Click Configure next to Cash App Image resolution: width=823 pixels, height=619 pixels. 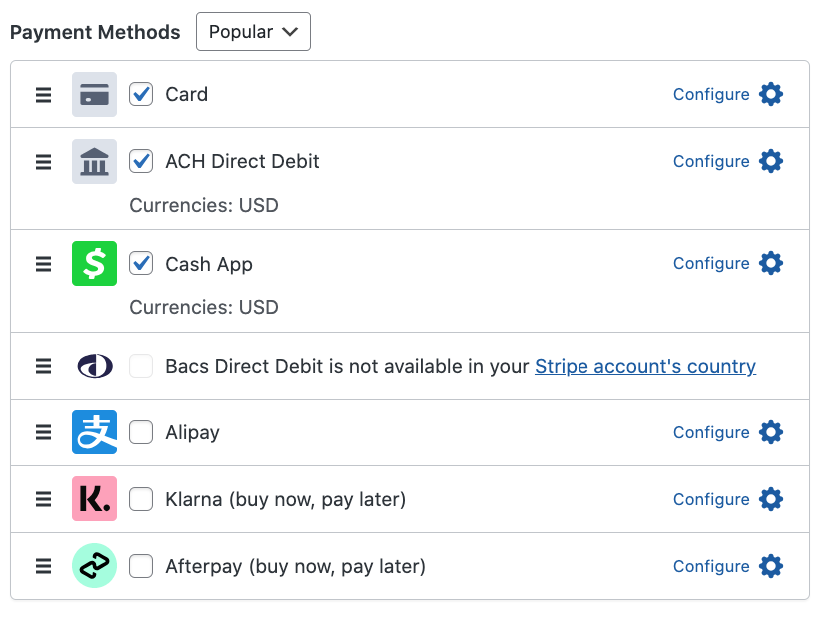(x=711, y=263)
